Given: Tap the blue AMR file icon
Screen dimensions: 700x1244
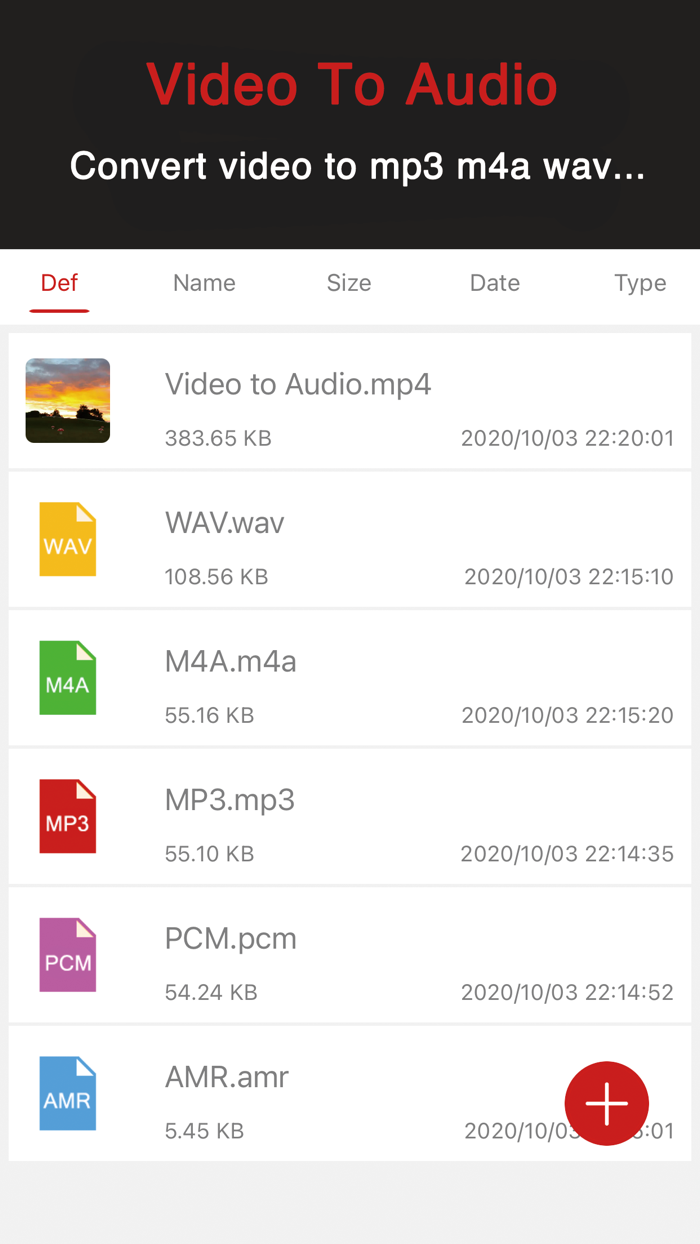Looking at the screenshot, I should [x=67, y=1093].
